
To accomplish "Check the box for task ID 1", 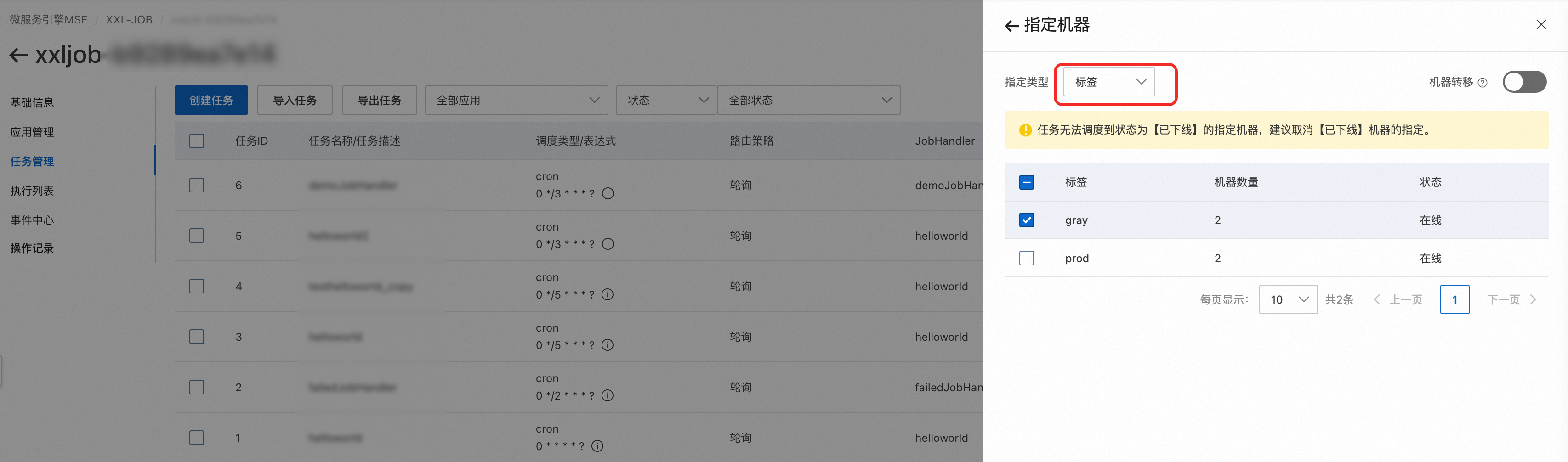I will pyautogui.click(x=197, y=437).
